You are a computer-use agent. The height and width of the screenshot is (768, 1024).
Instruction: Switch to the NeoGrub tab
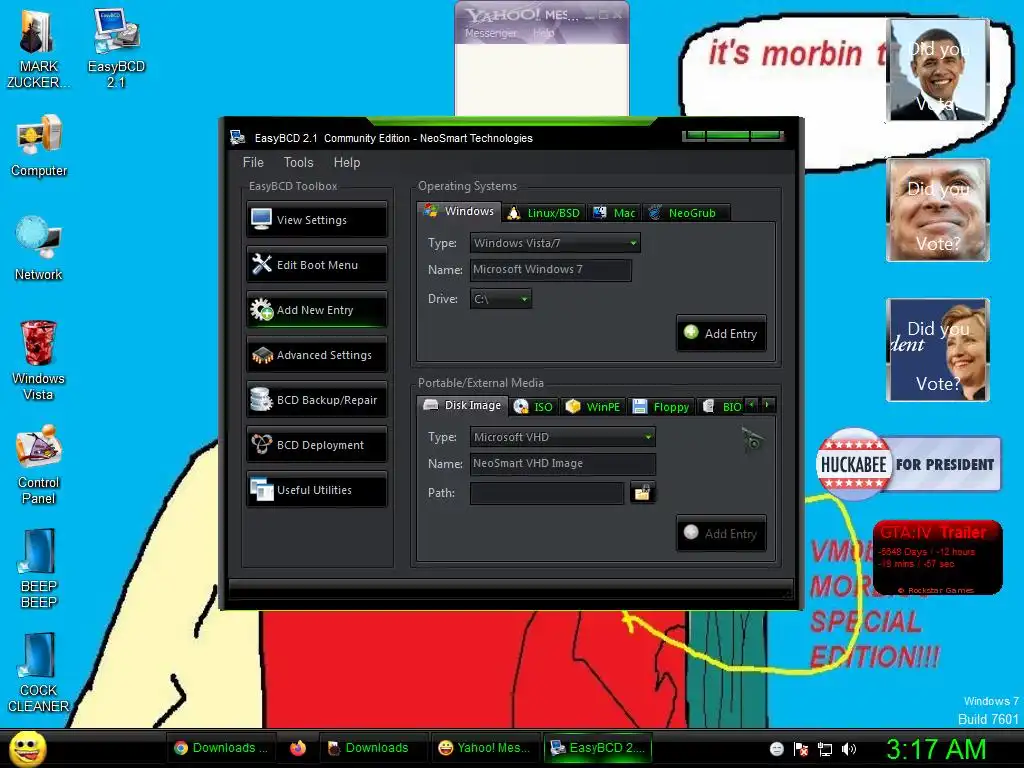(685, 213)
